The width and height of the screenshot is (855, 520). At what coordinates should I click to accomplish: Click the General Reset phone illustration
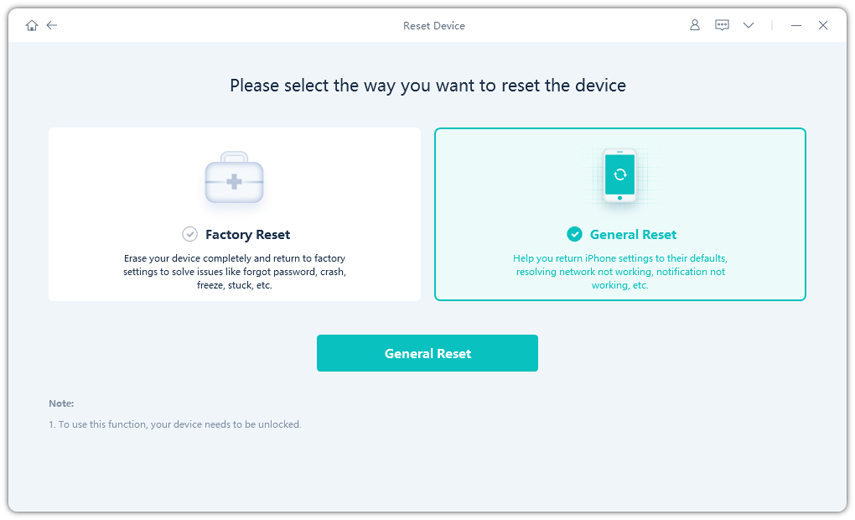(619, 176)
